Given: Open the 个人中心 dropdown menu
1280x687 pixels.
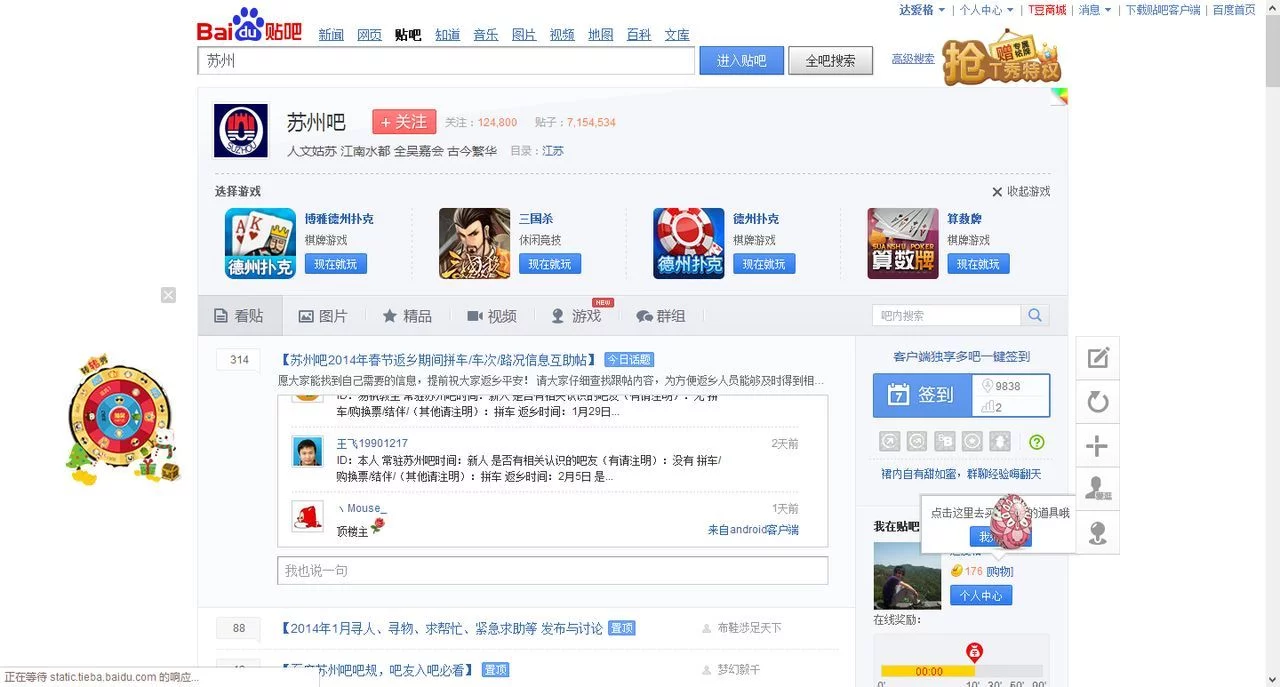Looking at the screenshot, I should 986,10.
